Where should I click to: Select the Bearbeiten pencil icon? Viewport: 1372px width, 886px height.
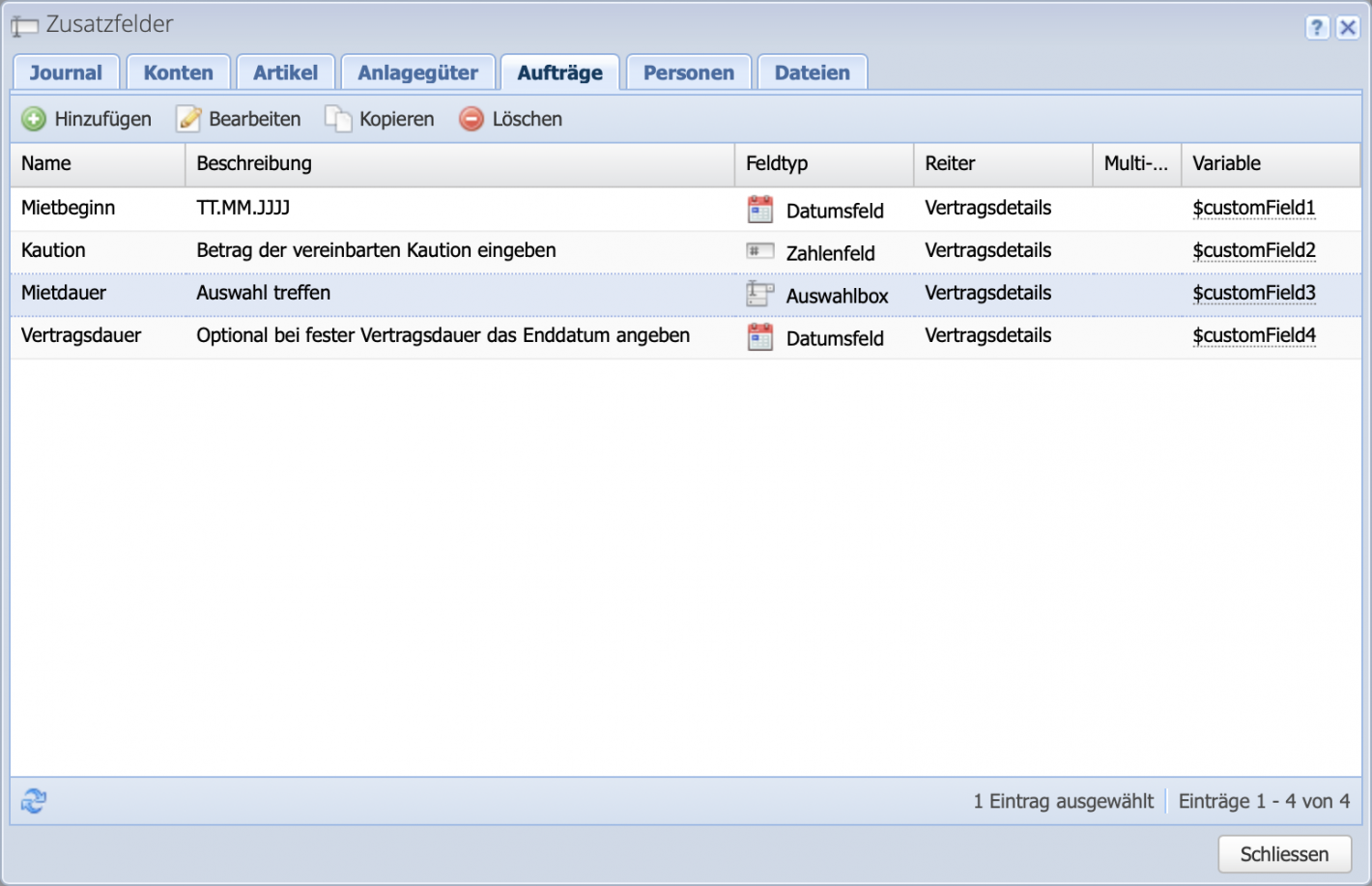187,118
